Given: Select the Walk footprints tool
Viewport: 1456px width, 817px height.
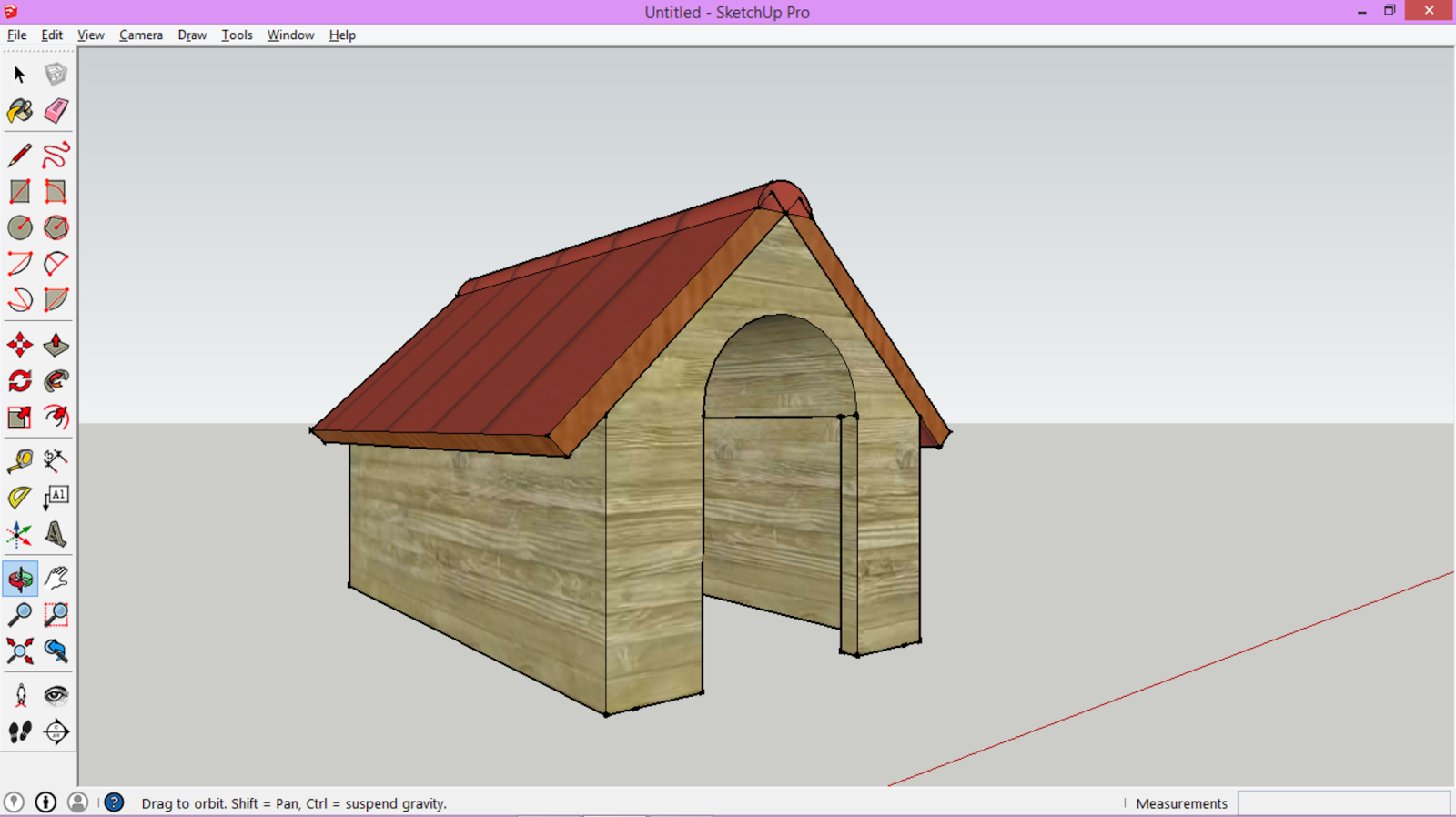Looking at the screenshot, I should pos(20,731).
